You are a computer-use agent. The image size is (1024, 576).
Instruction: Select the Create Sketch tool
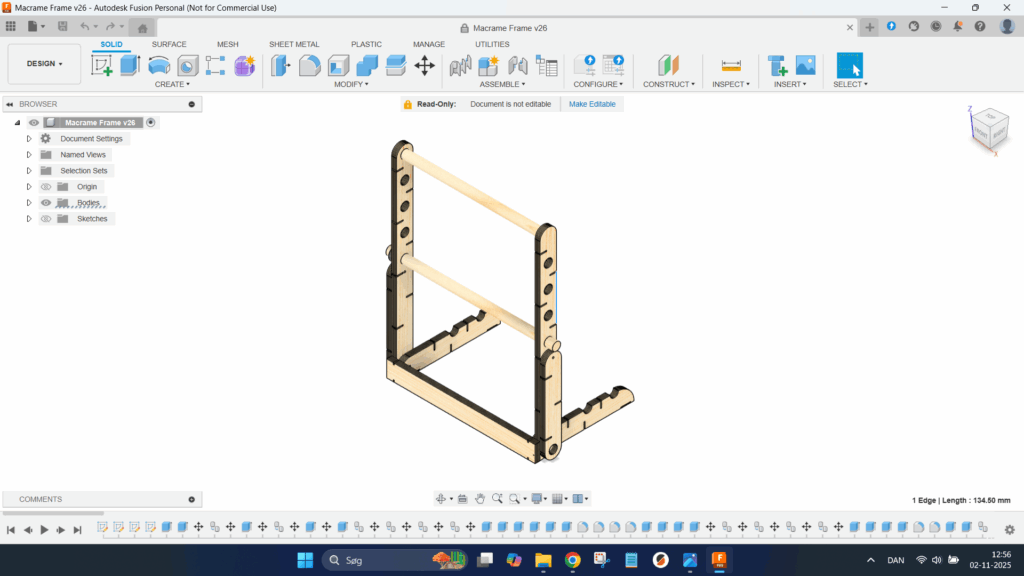(102, 66)
